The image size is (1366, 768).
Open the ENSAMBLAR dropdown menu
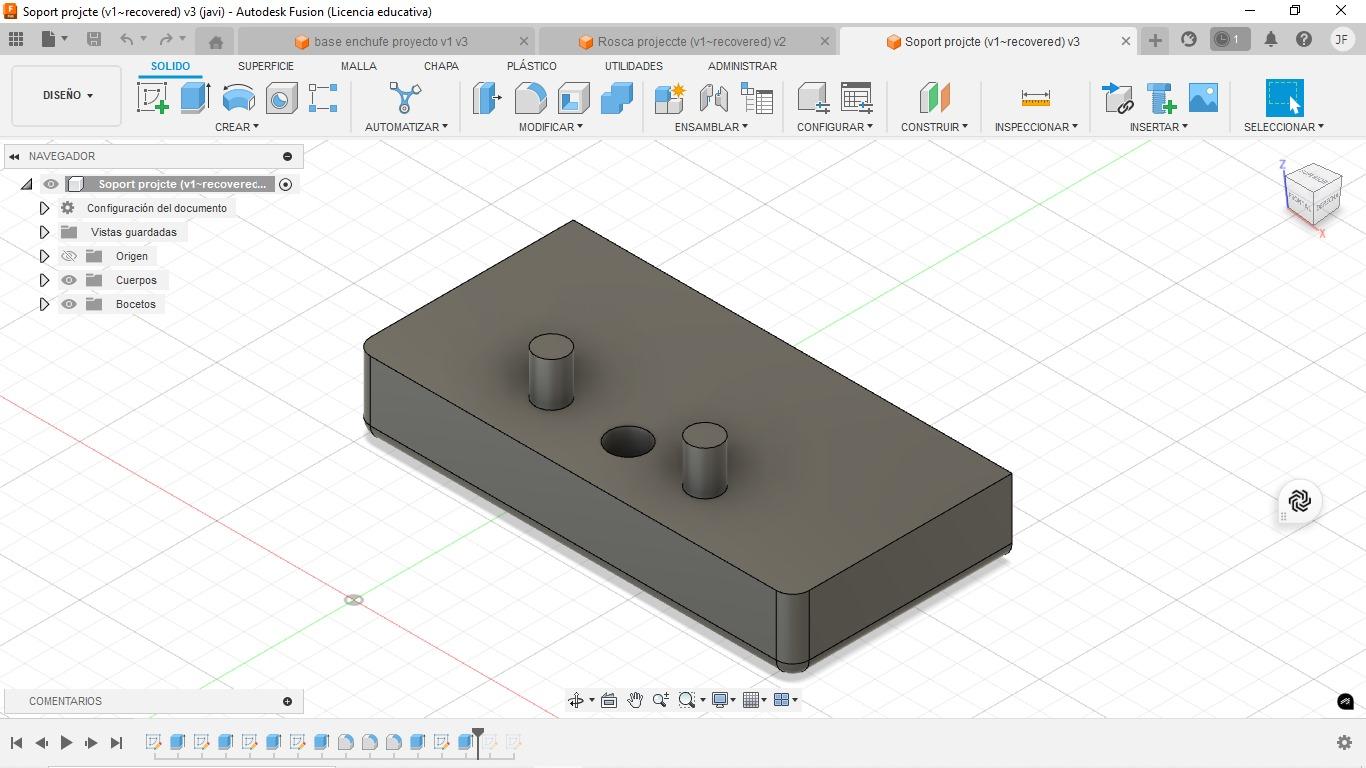[711, 127]
